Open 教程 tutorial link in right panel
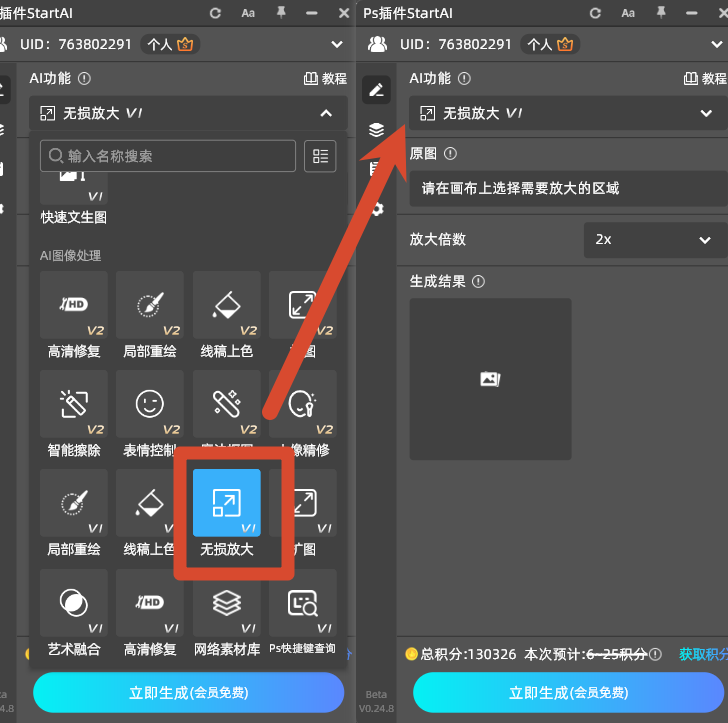Screen dimensions: 728x723 (705, 78)
